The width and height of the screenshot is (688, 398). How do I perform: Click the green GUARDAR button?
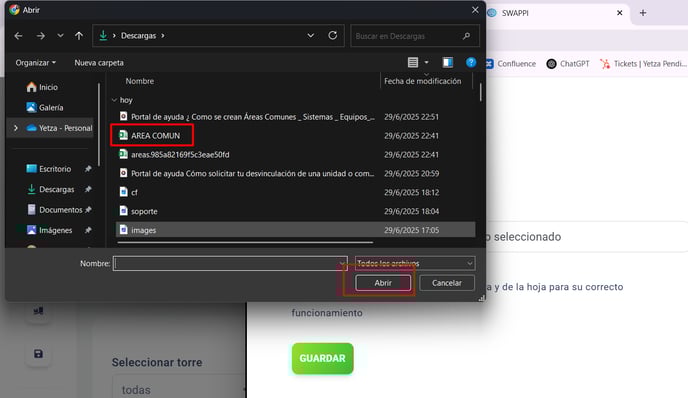322,359
